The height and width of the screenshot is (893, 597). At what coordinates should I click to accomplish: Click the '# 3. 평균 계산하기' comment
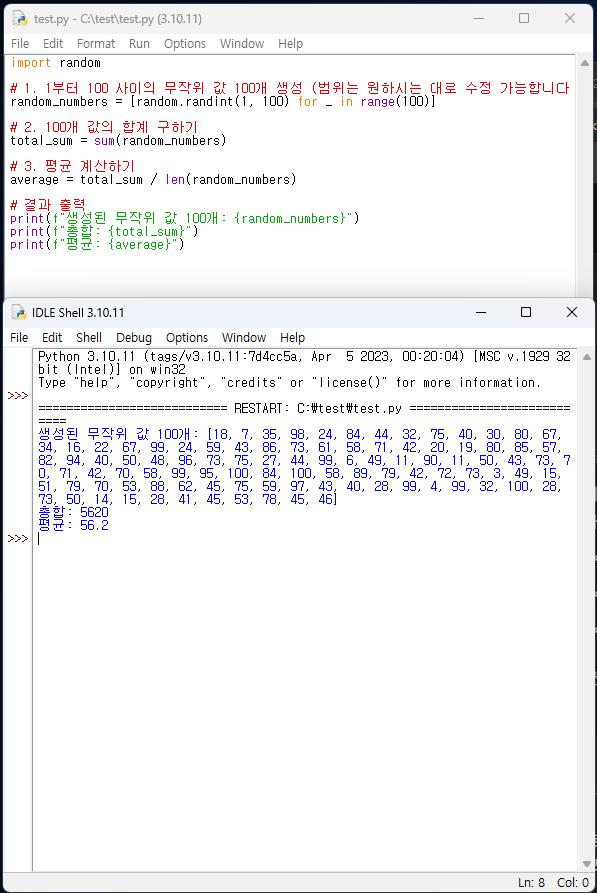(72, 166)
